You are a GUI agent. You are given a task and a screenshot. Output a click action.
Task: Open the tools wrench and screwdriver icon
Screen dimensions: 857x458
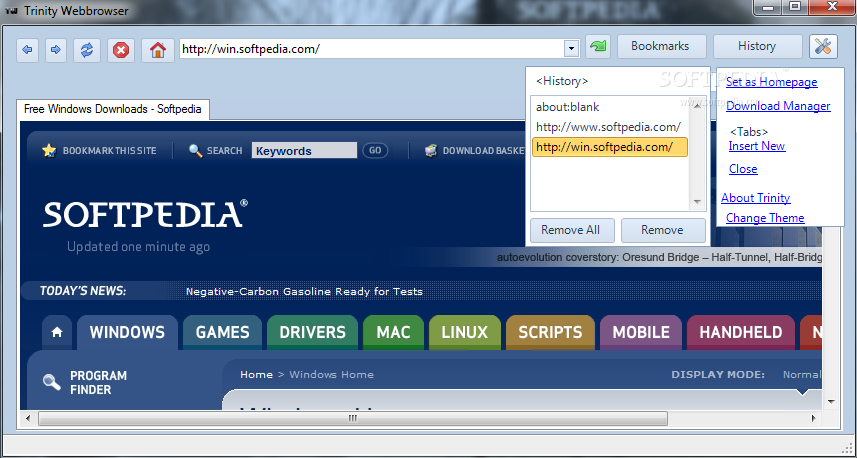coord(823,46)
